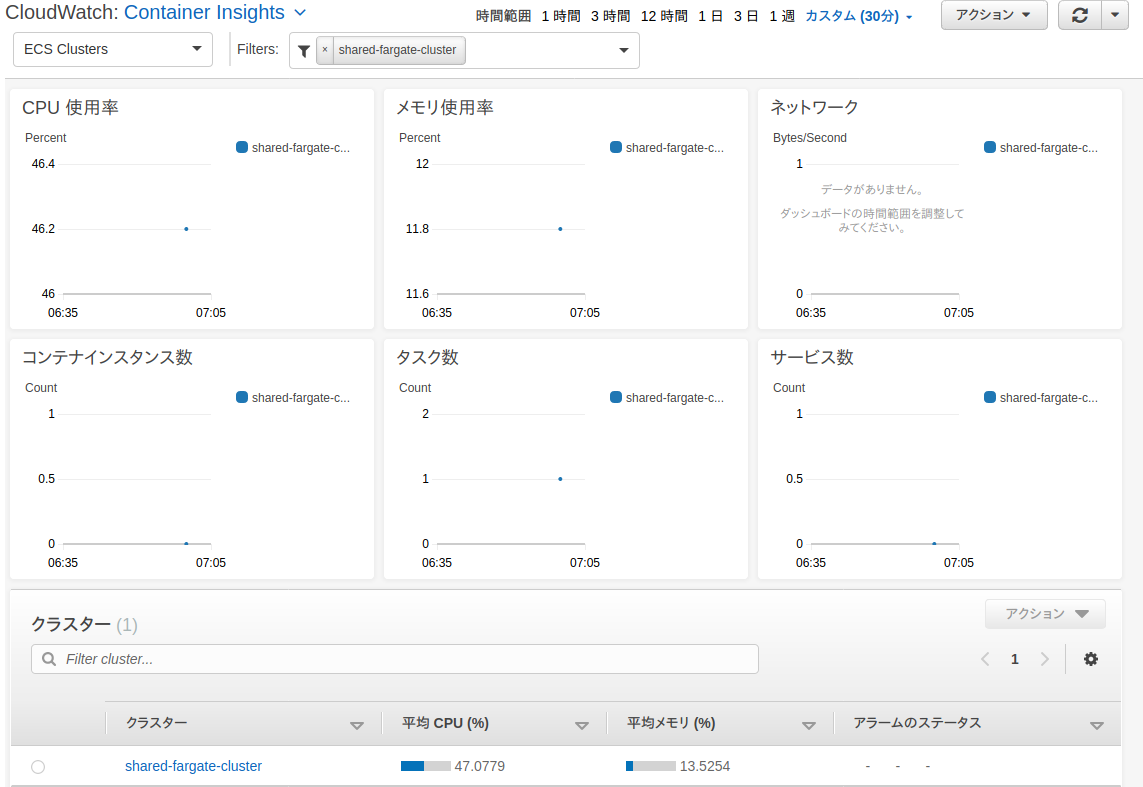Toggle the CPU 使用率 legend swatch
This screenshot has width=1143, height=787.
(x=242, y=147)
